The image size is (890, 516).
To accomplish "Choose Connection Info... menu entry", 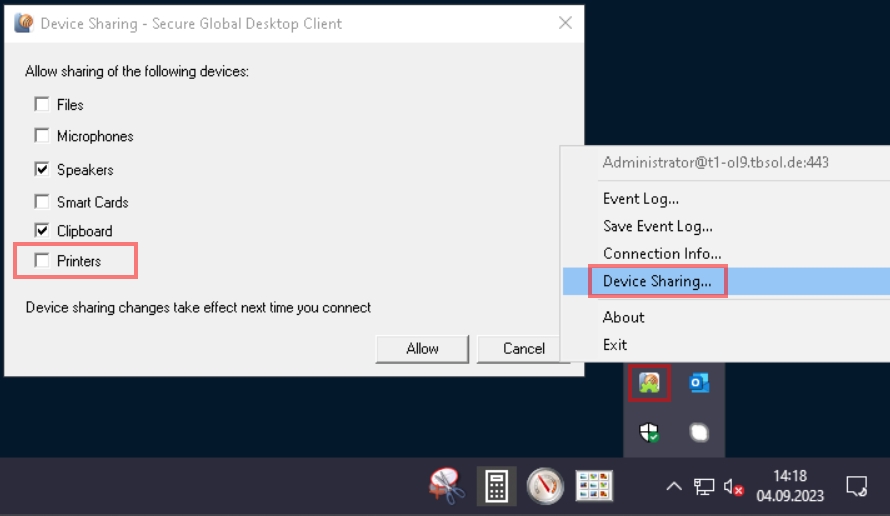I will click(661, 254).
